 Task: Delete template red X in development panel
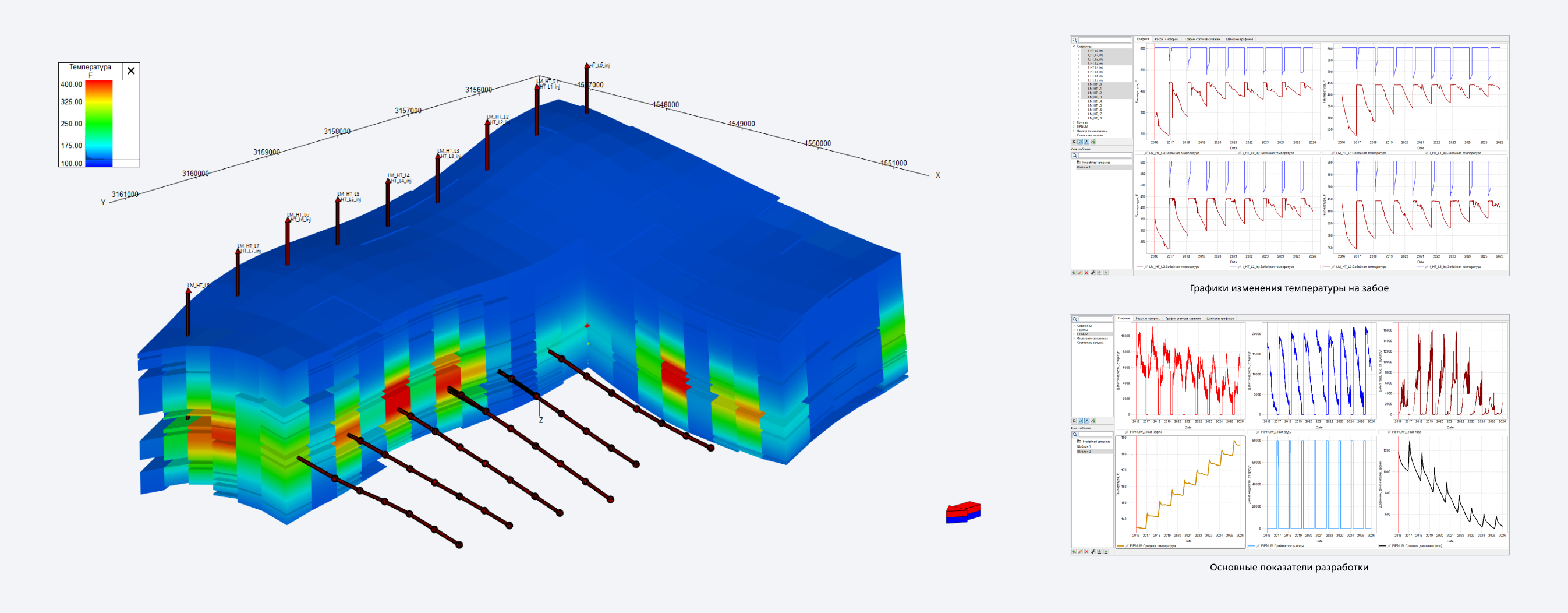pos(1087,552)
